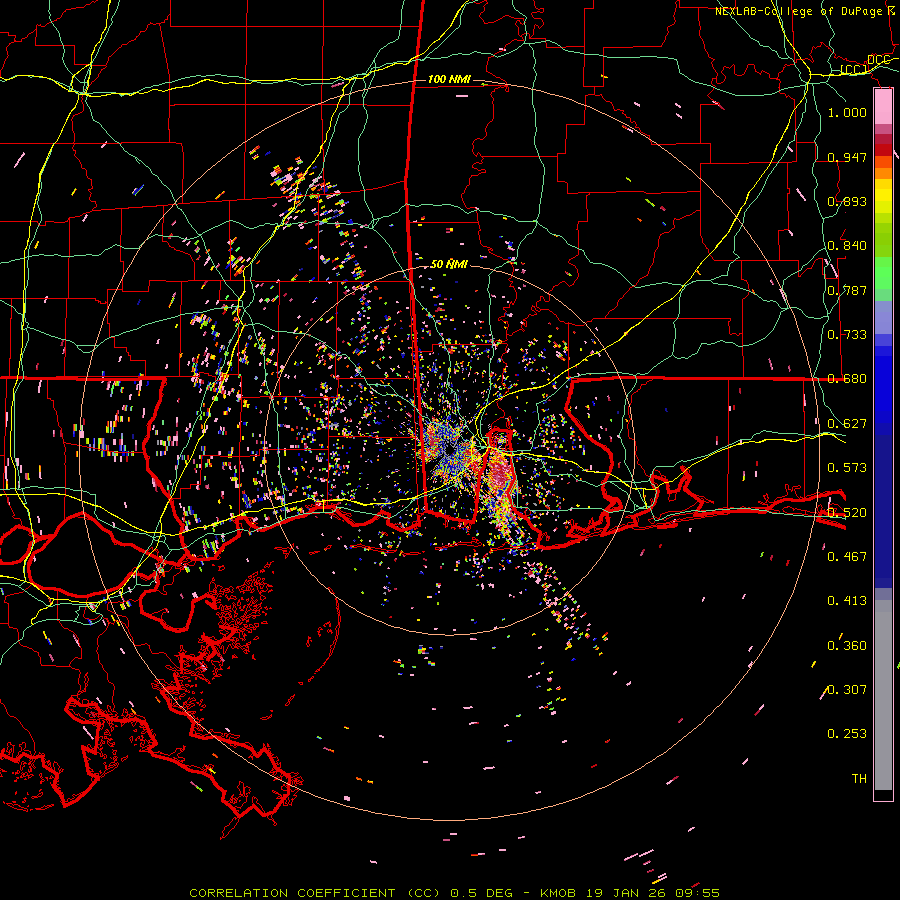Image resolution: width=900 pixels, height=900 pixels.
Task: Pick the light periwinkle segment of the color bar
Action: [883, 317]
